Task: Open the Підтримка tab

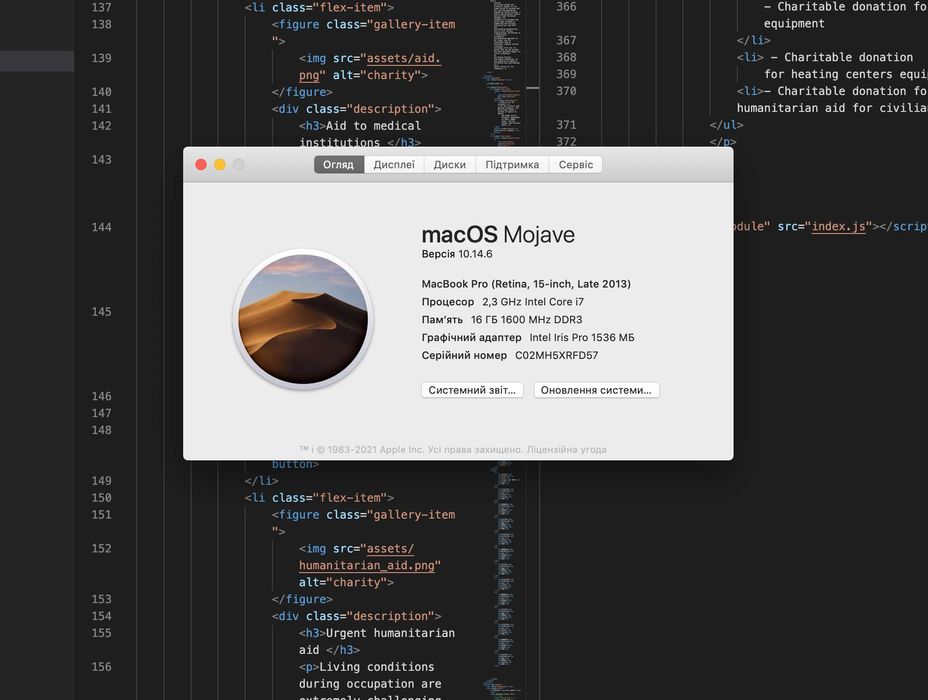Action: click(513, 164)
